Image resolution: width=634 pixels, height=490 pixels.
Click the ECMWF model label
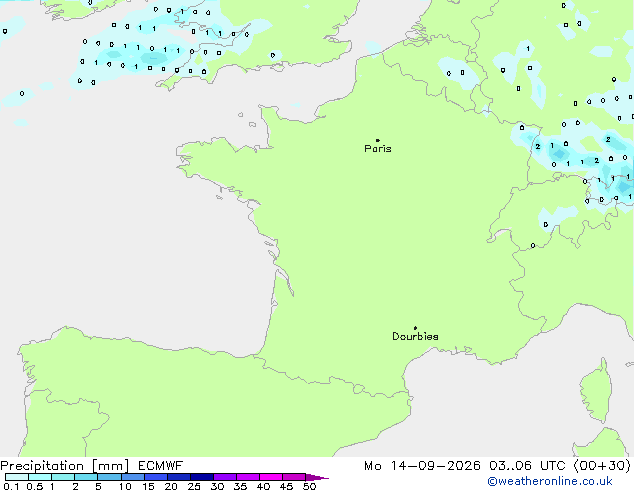161,466
